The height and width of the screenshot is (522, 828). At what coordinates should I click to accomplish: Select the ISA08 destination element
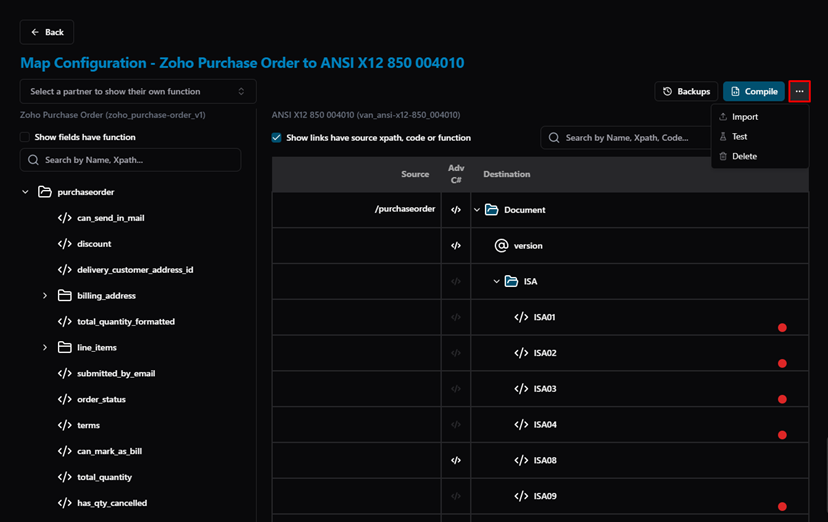point(545,460)
